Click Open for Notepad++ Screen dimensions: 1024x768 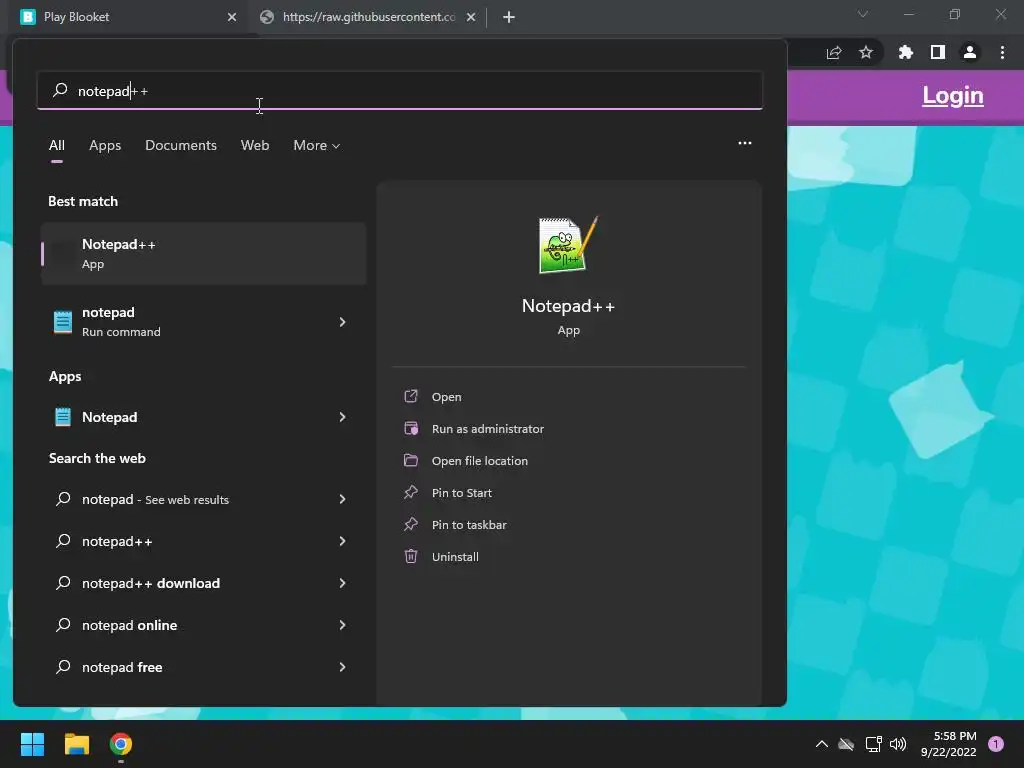point(447,397)
